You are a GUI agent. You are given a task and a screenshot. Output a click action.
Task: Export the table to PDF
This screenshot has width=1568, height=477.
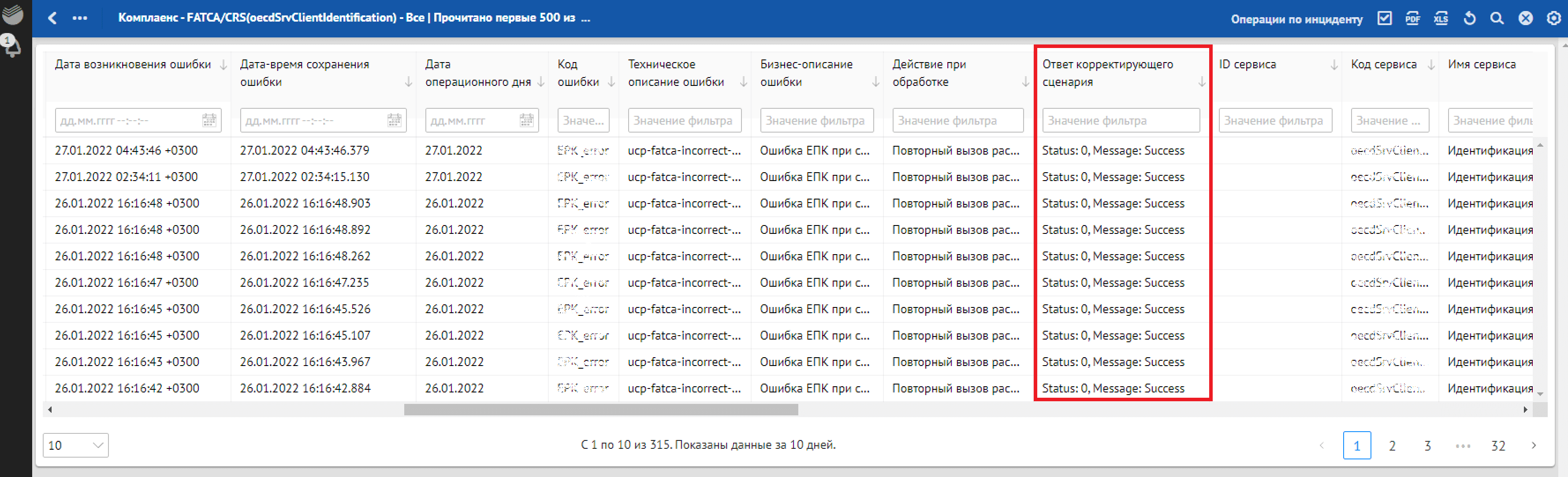coord(1412,18)
